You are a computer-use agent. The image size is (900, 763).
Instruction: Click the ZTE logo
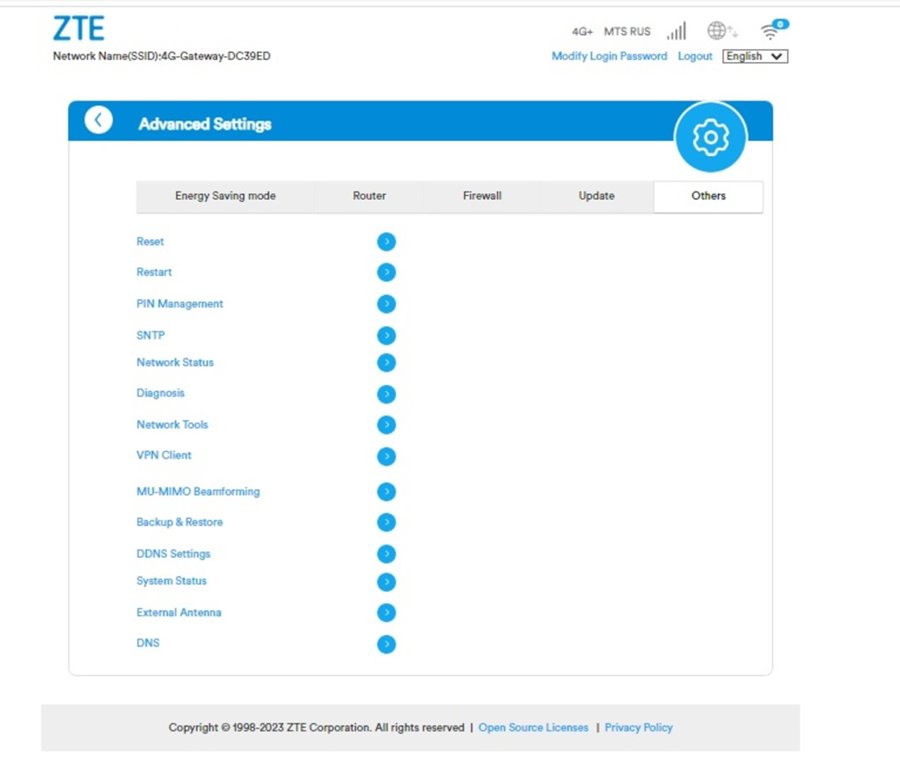78,29
